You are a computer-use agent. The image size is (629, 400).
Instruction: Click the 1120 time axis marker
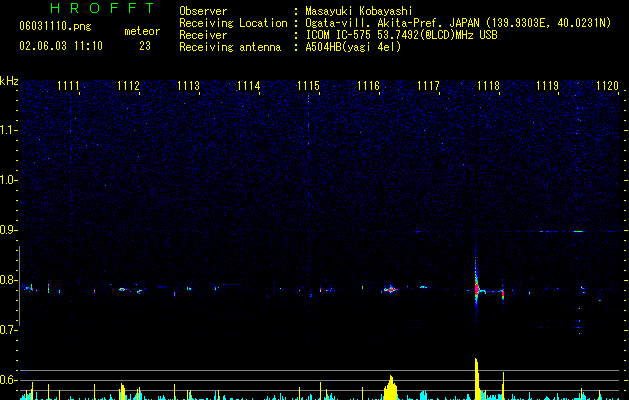(607, 86)
